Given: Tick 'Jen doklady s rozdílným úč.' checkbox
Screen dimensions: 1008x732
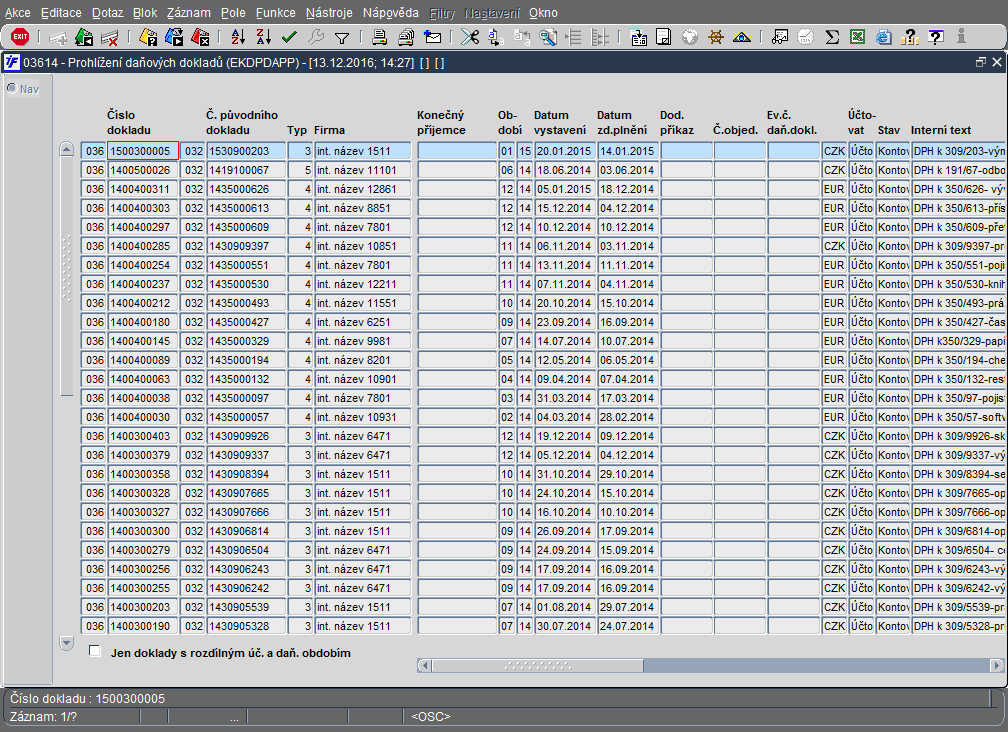Looking at the screenshot, I should [x=95, y=652].
